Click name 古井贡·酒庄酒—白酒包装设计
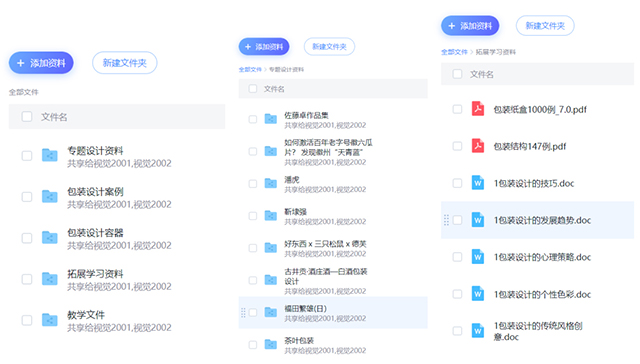The image size is (640, 364). tap(326, 276)
